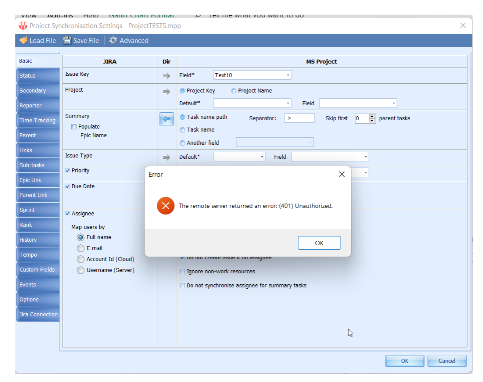The image size is (483, 382).
Task: Click the Load File toolbar button label
Action: point(43,41)
